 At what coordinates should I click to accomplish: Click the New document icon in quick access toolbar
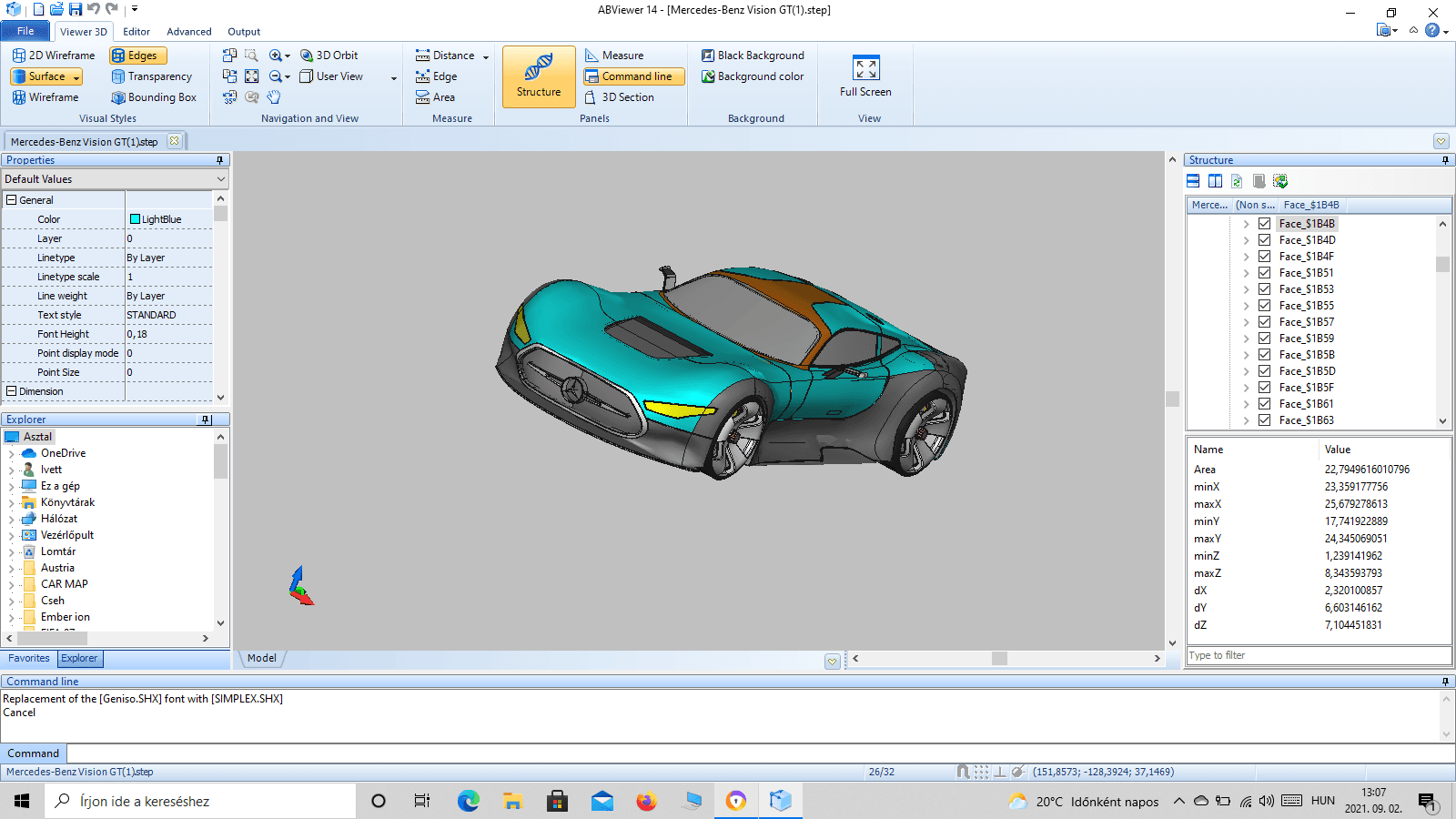(x=38, y=9)
